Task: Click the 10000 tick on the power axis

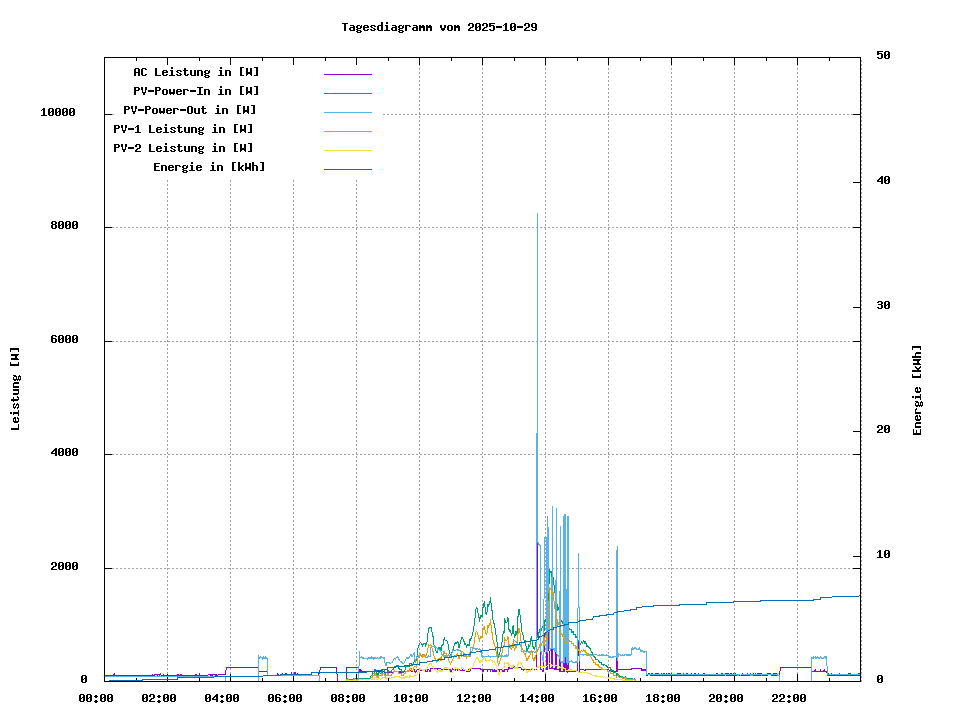Action: pos(58,113)
